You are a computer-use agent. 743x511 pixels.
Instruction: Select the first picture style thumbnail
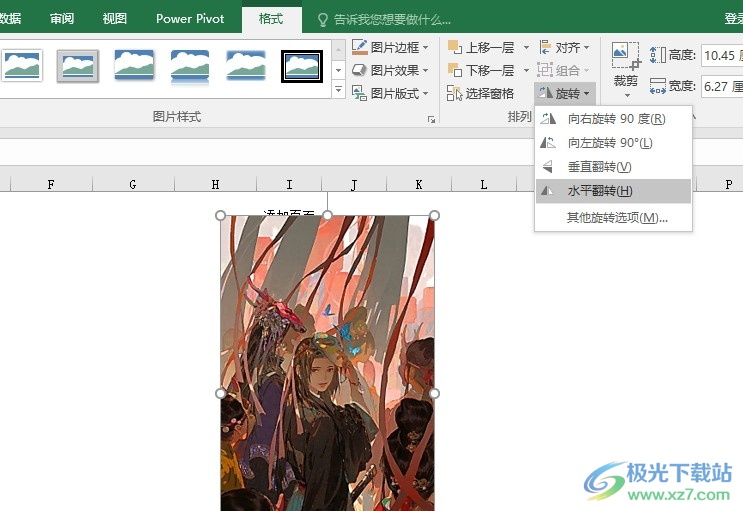click(22, 65)
